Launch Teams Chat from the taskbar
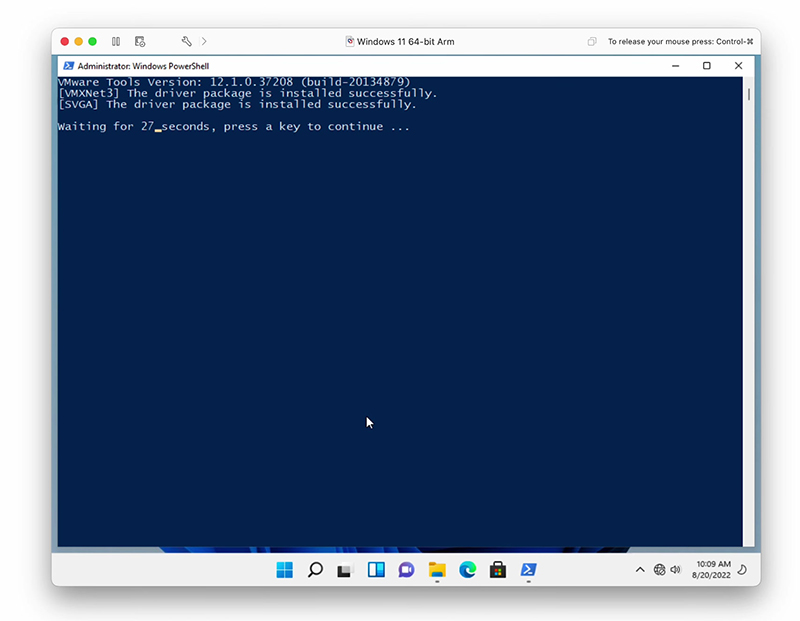Screen dimensions: 800x621 (407, 569)
